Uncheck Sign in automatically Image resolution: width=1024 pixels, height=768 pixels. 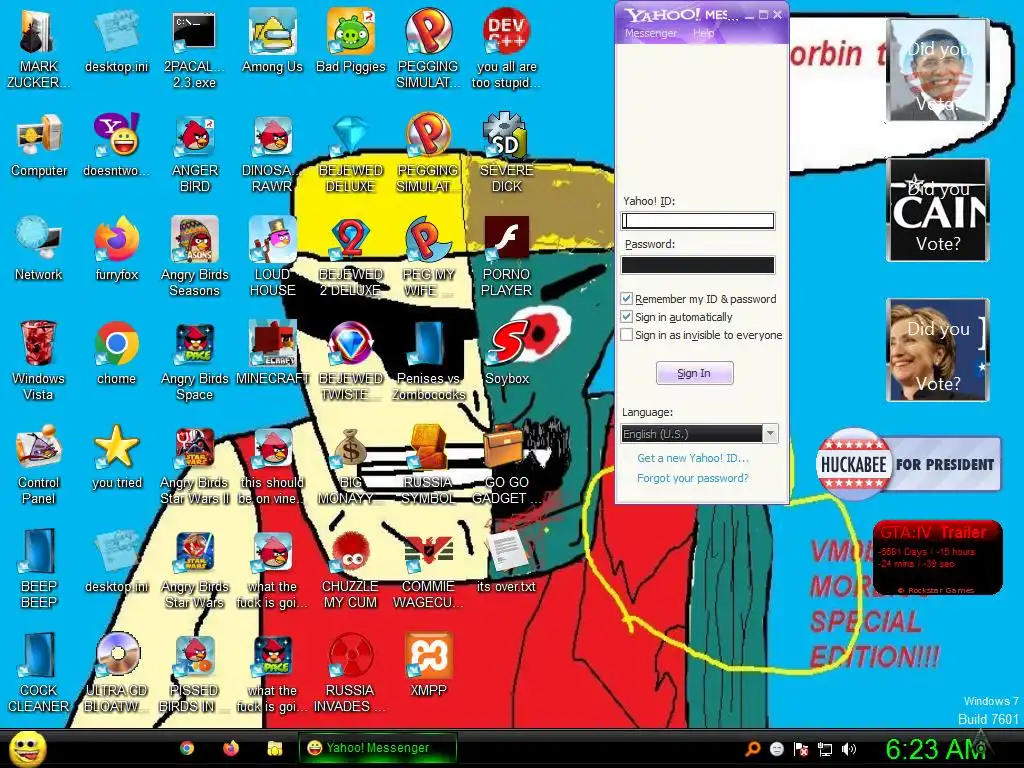626,317
